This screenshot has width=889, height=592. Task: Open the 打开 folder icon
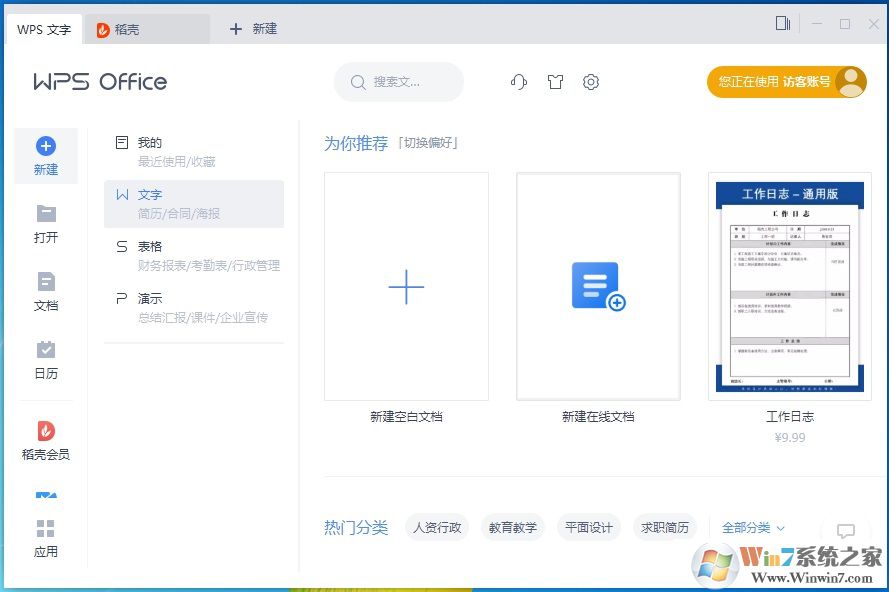coord(46,213)
